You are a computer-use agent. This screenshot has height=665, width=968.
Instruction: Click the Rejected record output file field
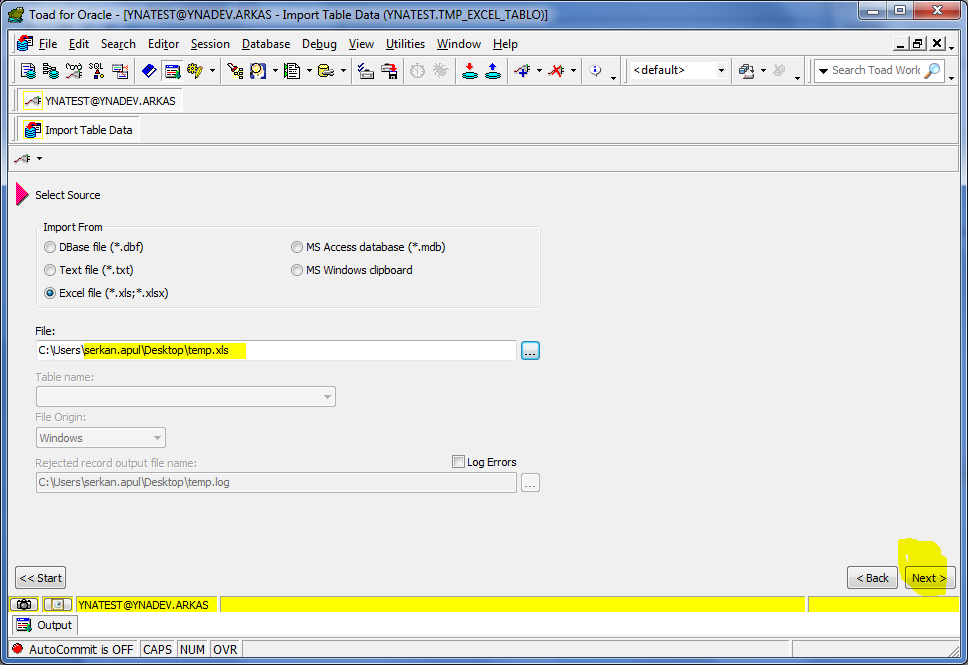276,482
